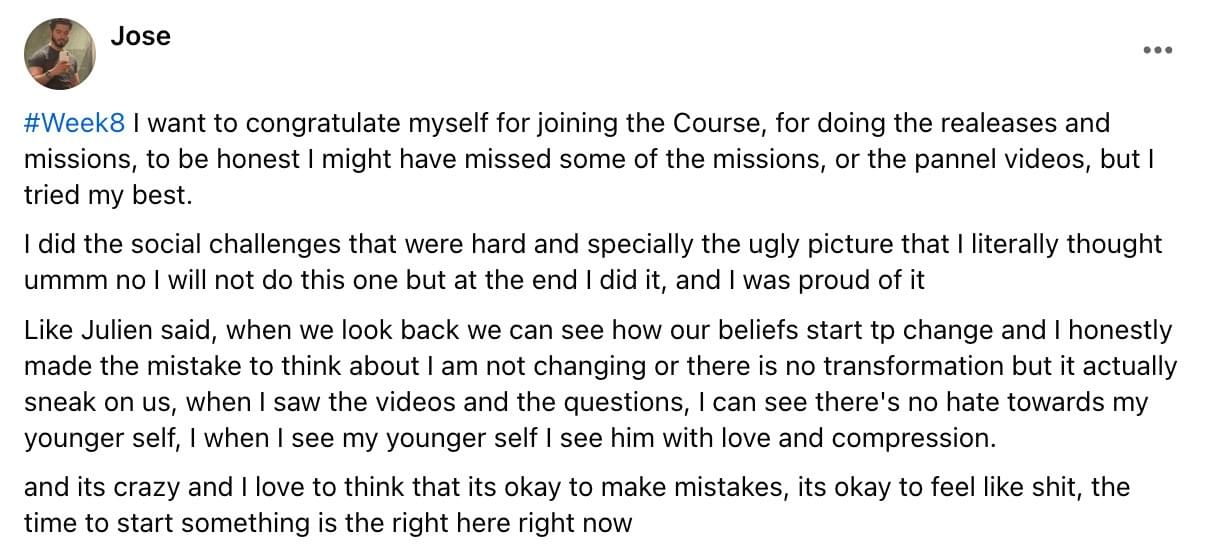
Task: Open Jose's profile via the author name
Action: pos(141,36)
